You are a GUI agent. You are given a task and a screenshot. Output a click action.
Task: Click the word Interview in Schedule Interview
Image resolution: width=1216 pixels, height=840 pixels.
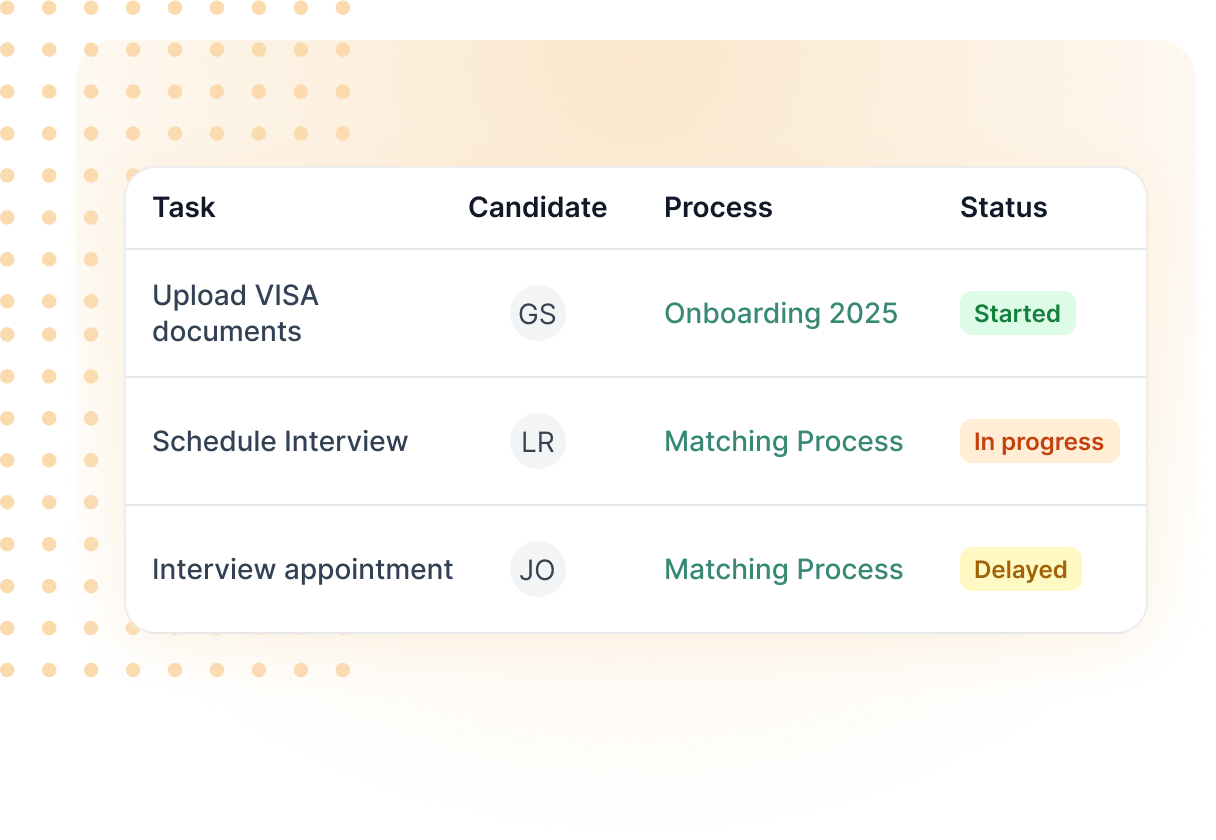click(x=346, y=441)
